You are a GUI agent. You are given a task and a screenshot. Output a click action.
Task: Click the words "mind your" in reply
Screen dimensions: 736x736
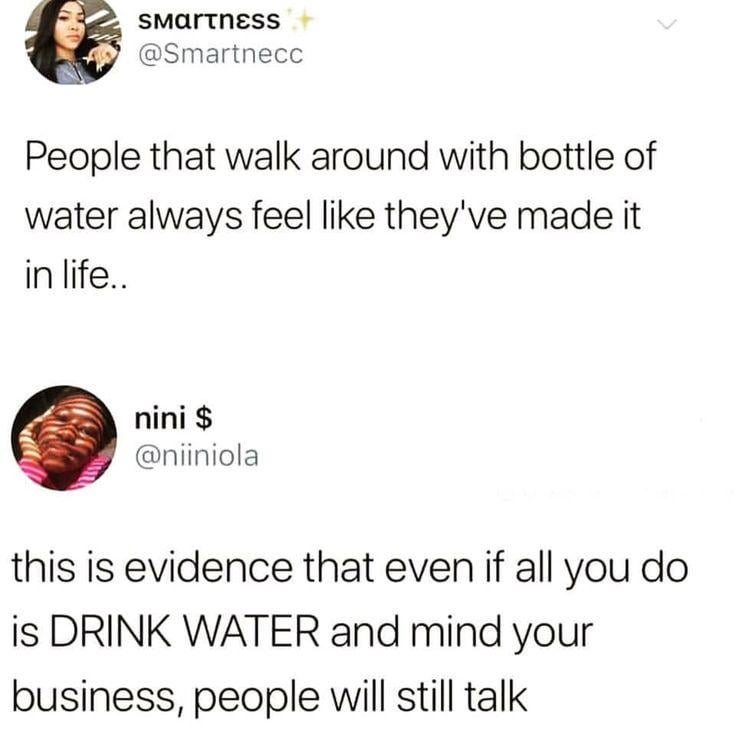[x=502, y=634]
